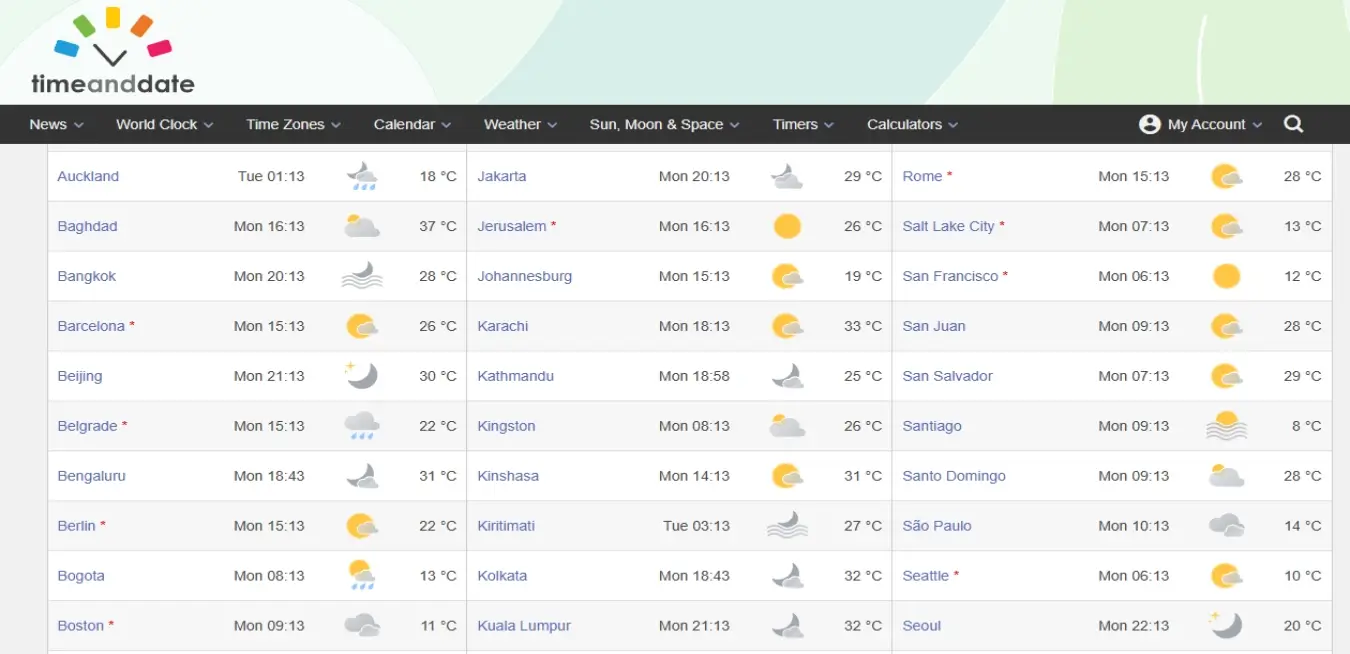Expand the World Clock dropdown arrow
The height and width of the screenshot is (654, 1350).
click(x=208, y=125)
